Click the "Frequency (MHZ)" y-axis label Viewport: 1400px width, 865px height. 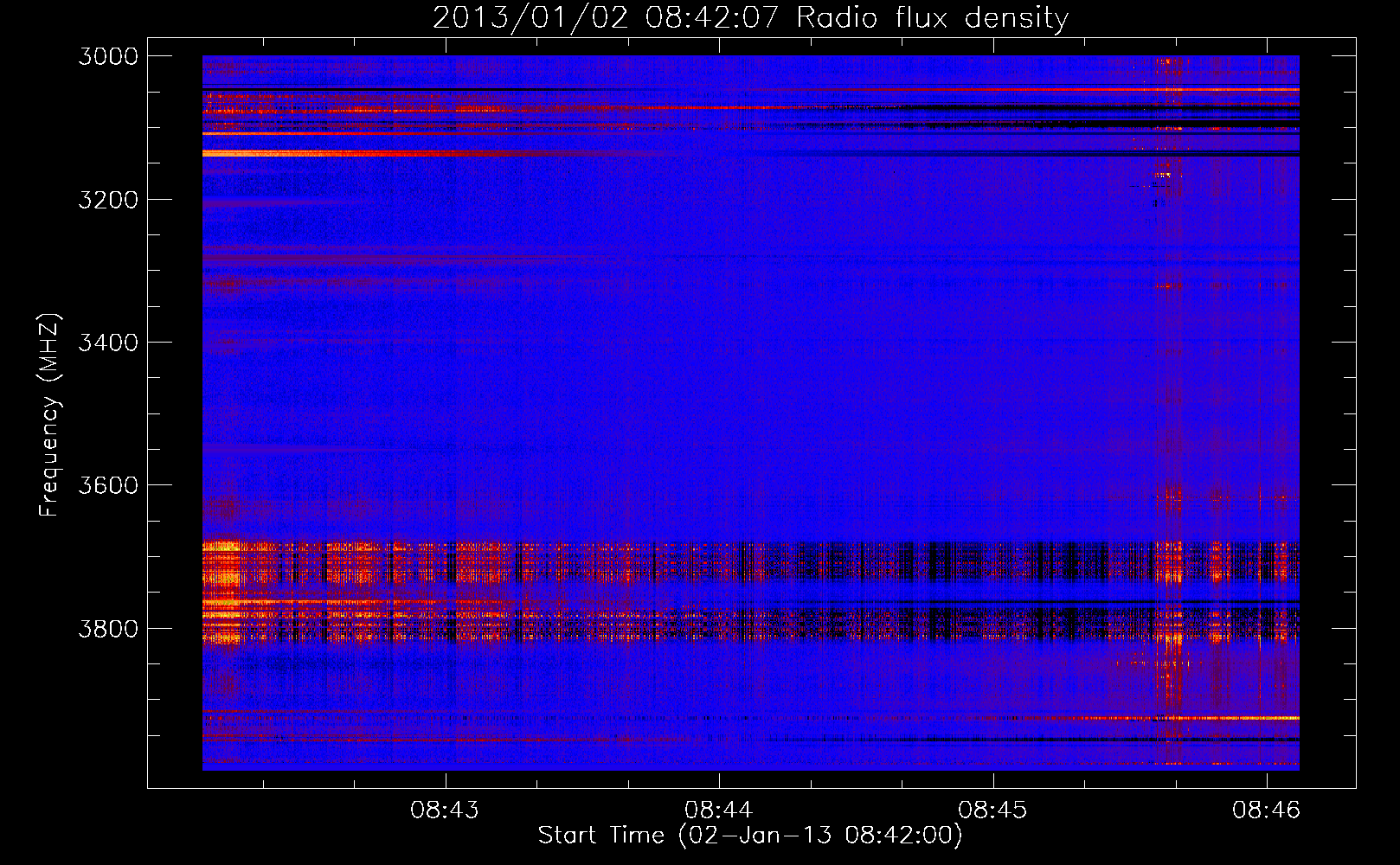click(49, 415)
